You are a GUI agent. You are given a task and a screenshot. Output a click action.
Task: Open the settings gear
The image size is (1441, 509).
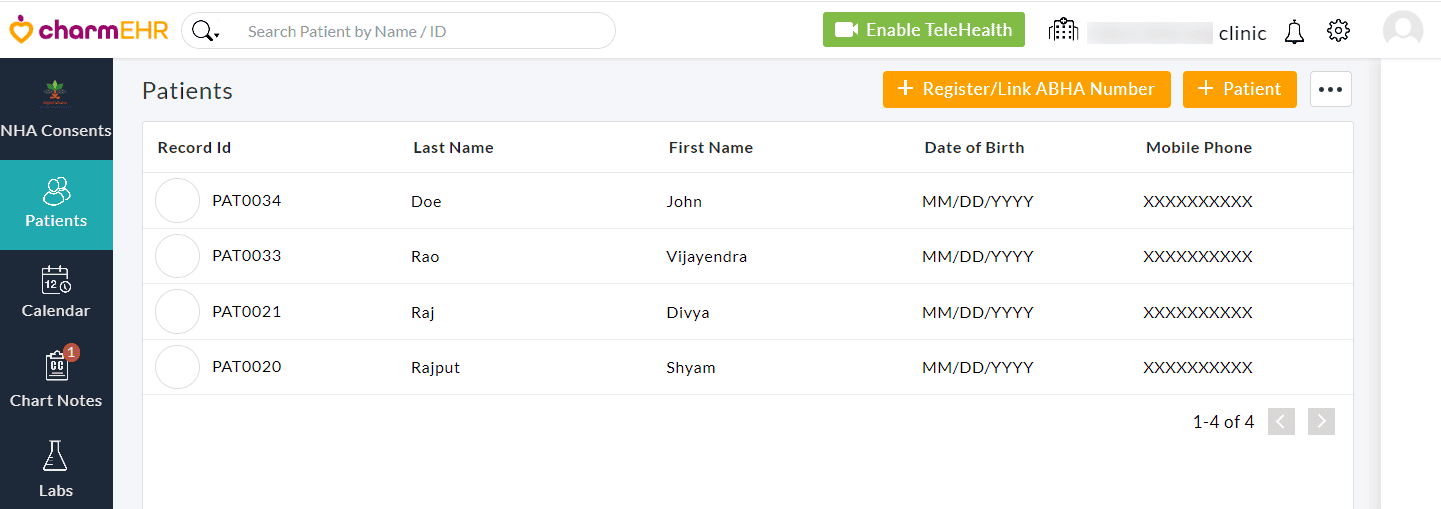point(1338,31)
